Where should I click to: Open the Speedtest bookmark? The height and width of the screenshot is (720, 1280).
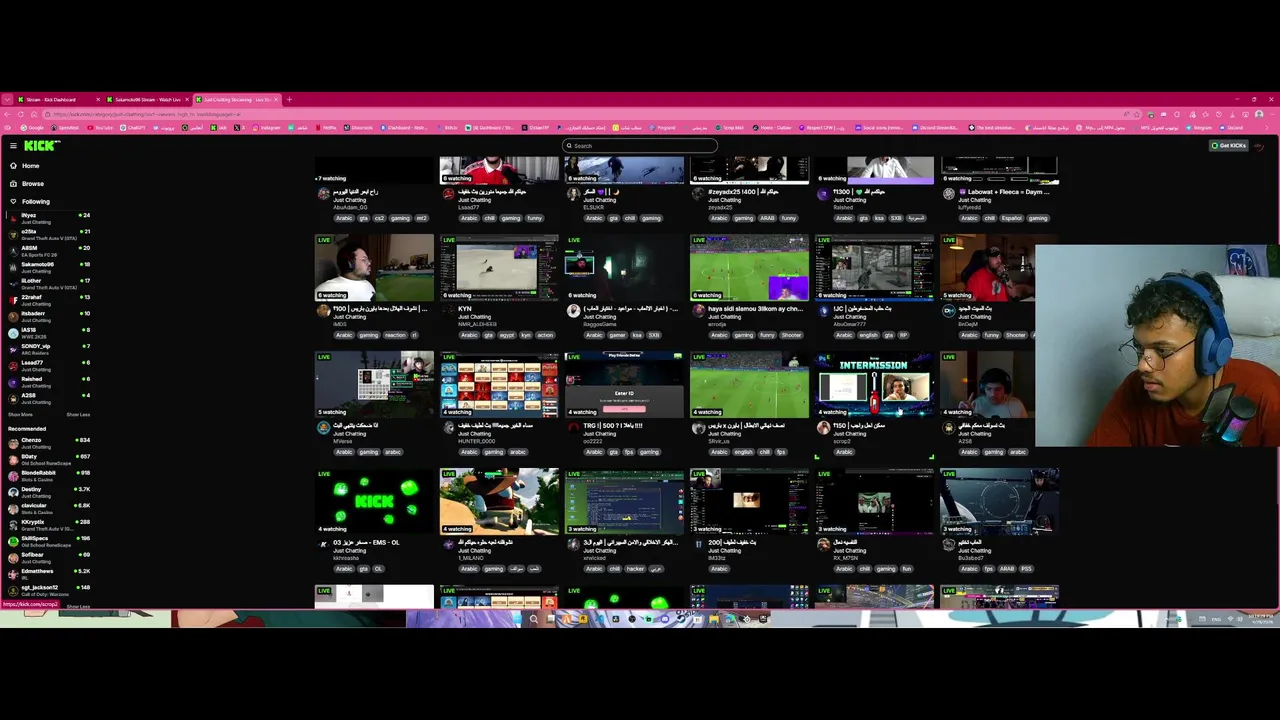(66, 128)
